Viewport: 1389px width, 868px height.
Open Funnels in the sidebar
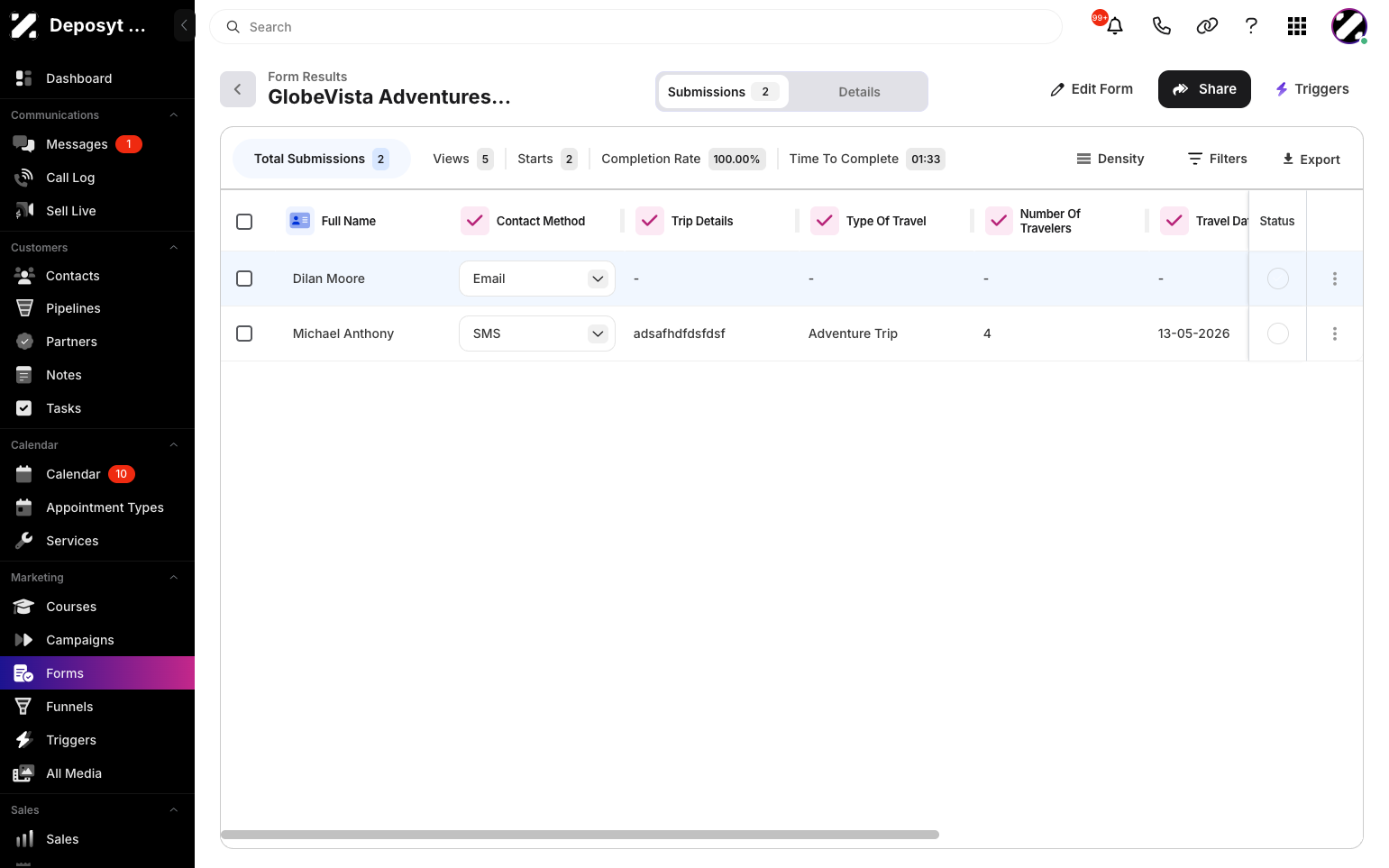(97, 707)
